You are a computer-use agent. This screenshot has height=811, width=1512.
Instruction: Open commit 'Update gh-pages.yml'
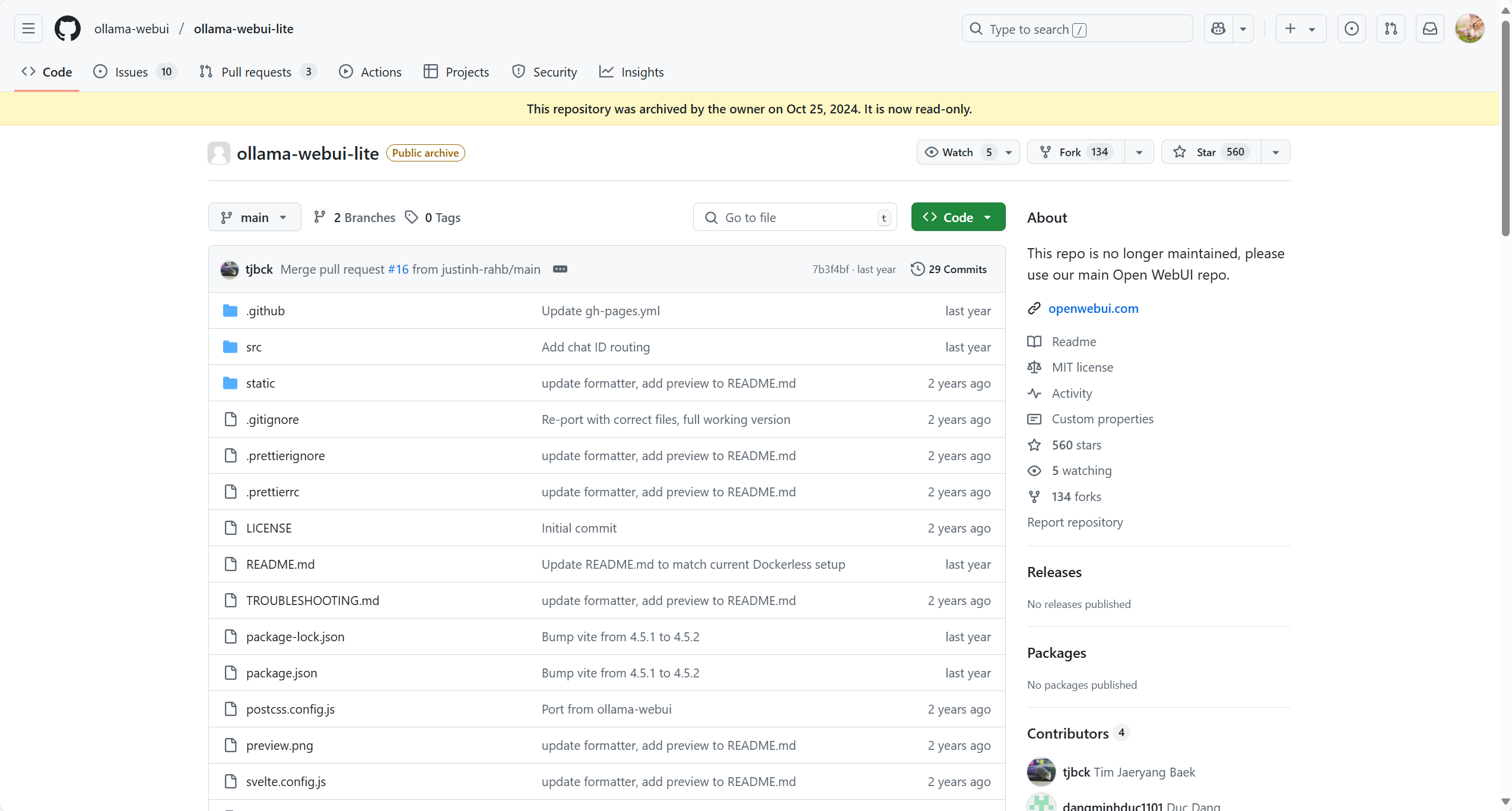click(601, 311)
